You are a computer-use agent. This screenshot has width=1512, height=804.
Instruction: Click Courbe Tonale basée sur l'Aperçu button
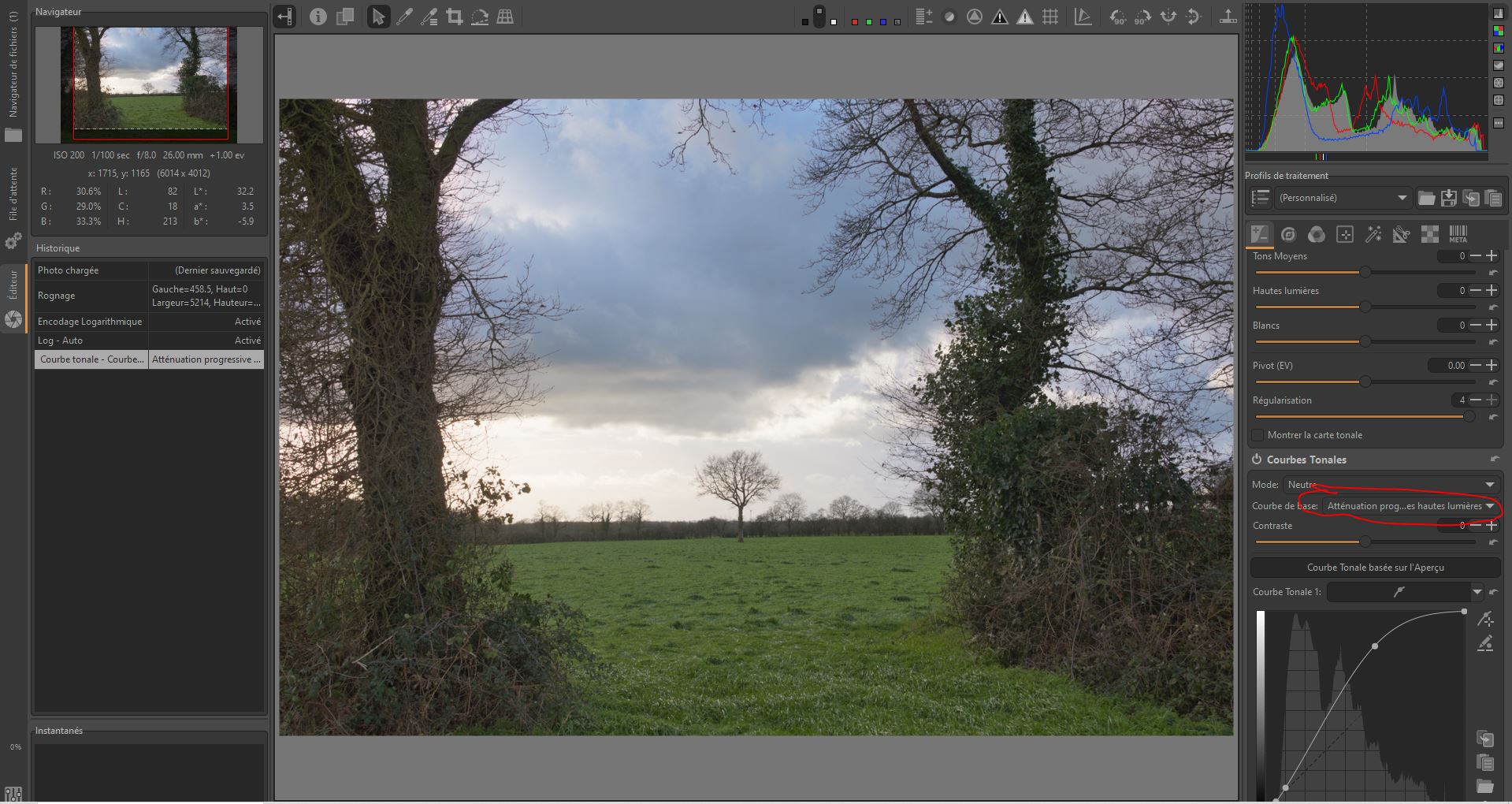click(1375, 568)
